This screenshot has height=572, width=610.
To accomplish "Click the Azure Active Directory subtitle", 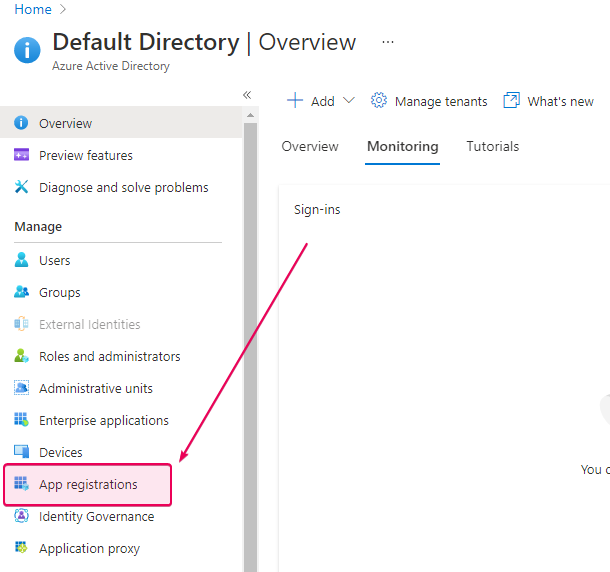I will point(111,66).
